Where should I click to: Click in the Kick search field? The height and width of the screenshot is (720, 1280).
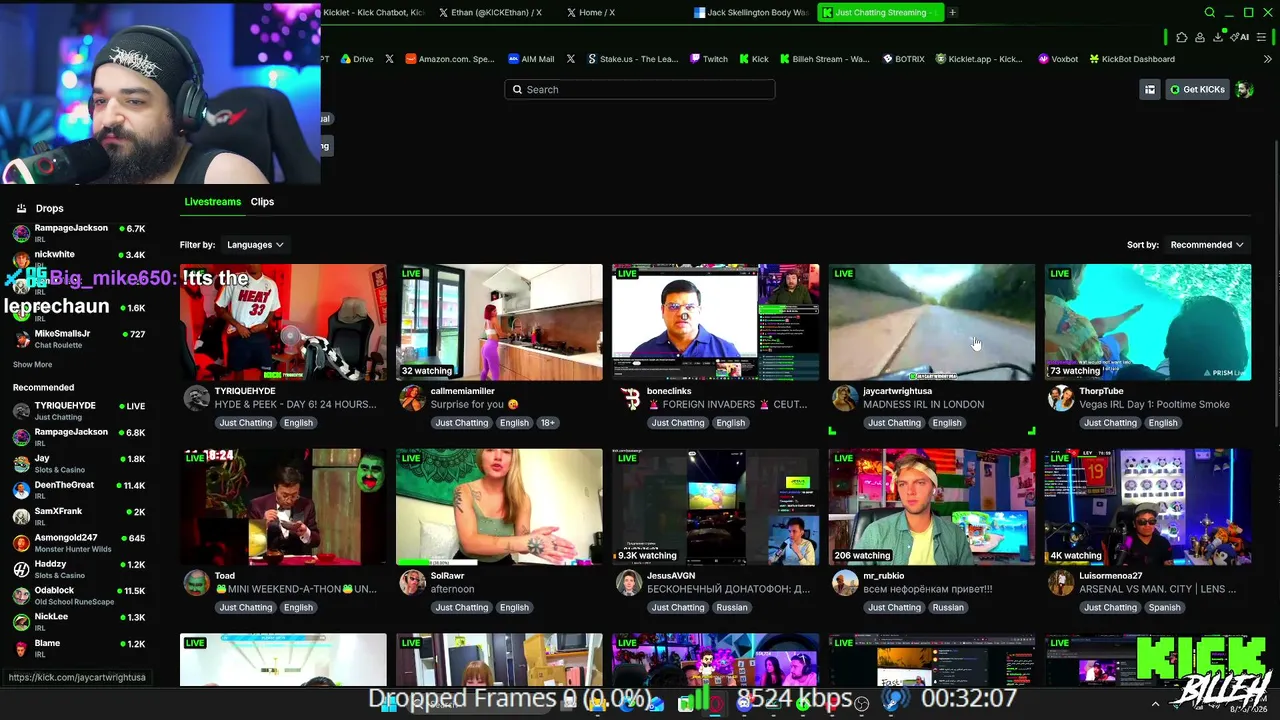pyautogui.click(x=640, y=90)
